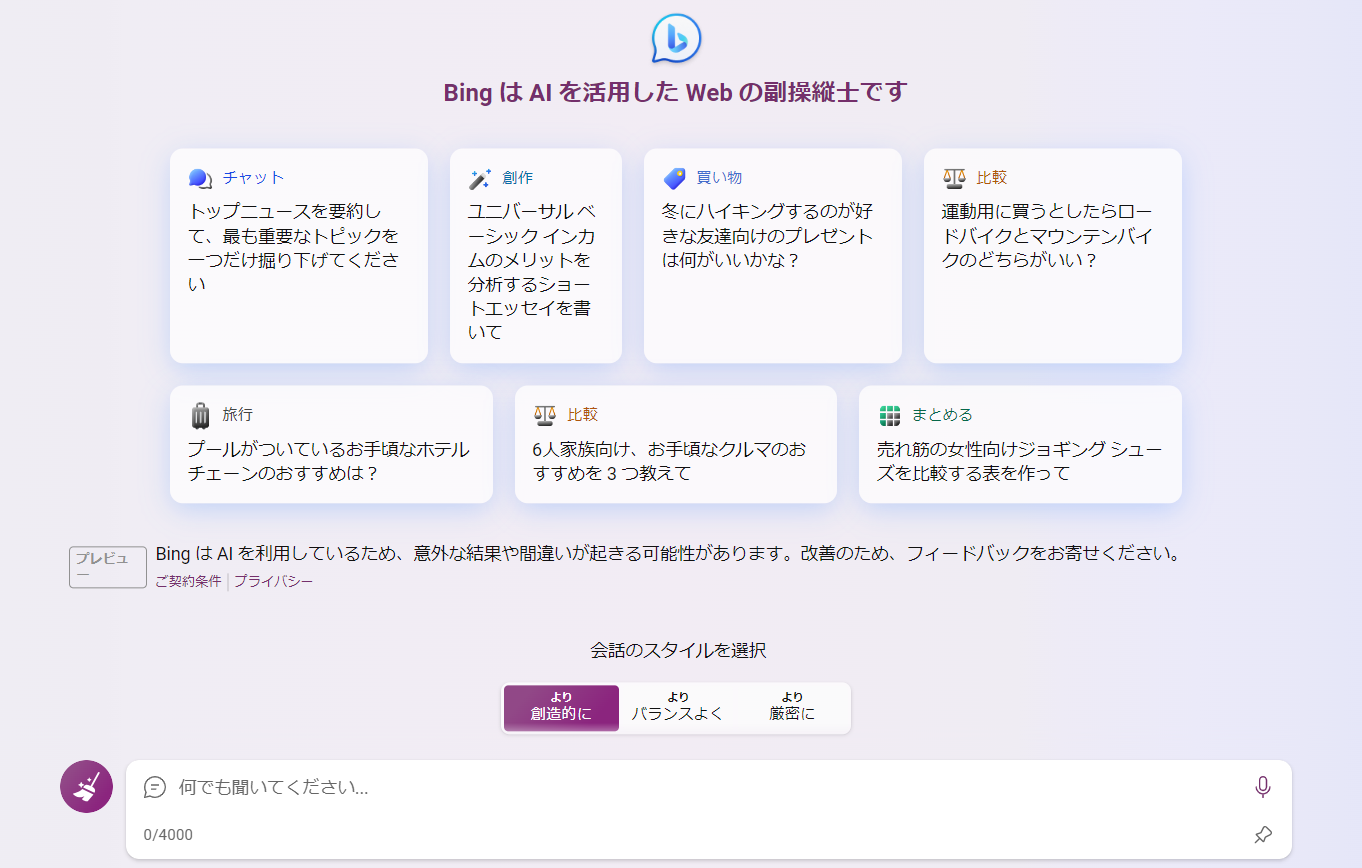Choose the ユニバーサル ベーシック インカム essay suggestion
Image resolution: width=1362 pixels, height=868 pixels.
536,256
